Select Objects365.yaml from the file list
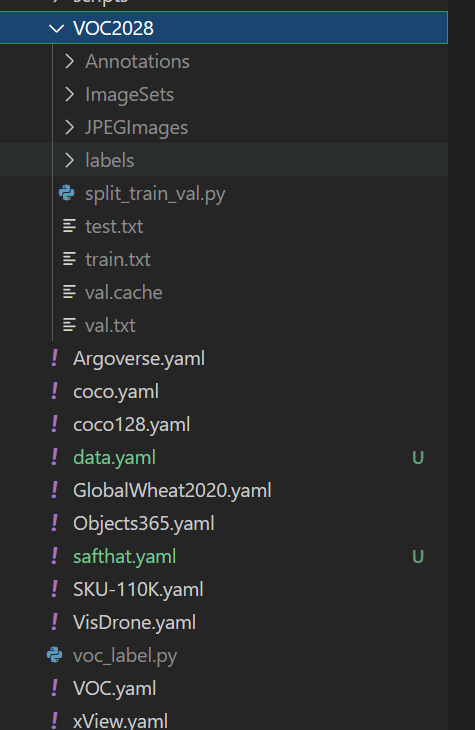 [144, 524]
